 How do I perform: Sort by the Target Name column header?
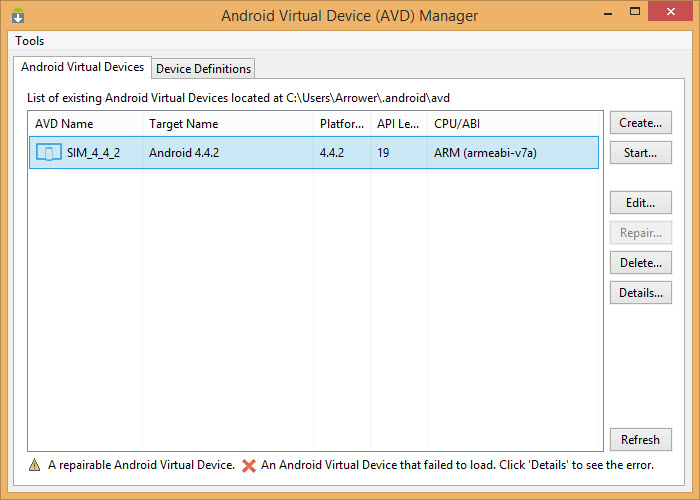tap(228, 124)
